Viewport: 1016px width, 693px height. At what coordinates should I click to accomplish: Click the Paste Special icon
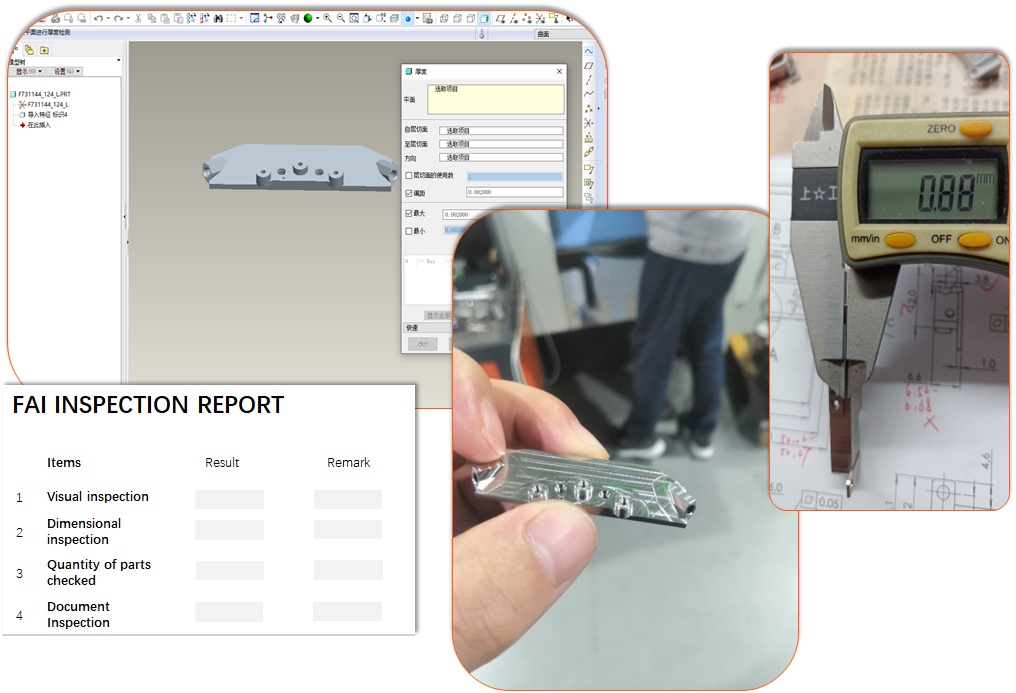click(178, 18)
